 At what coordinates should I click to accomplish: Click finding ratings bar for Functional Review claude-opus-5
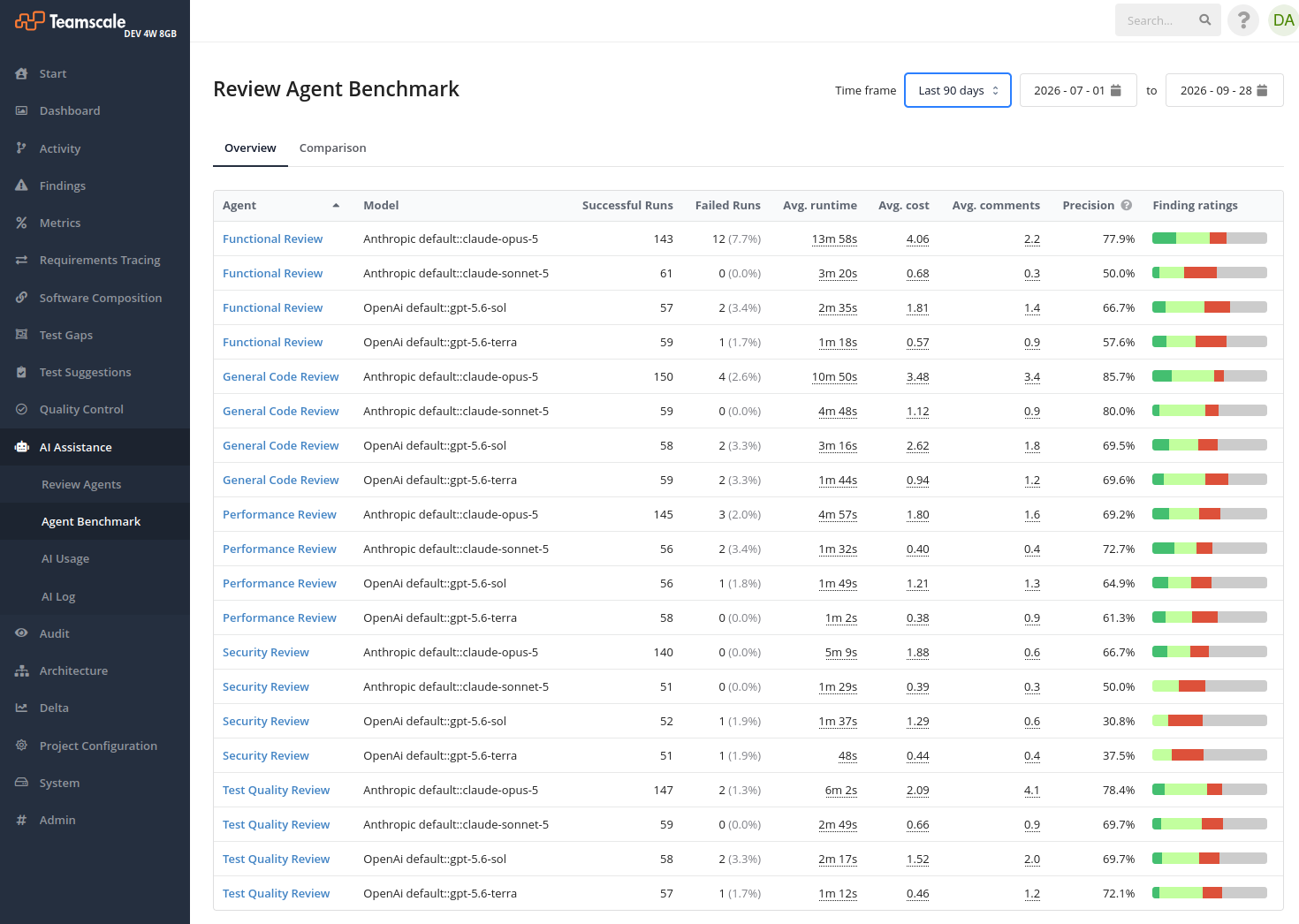[x=1209, y=239]
